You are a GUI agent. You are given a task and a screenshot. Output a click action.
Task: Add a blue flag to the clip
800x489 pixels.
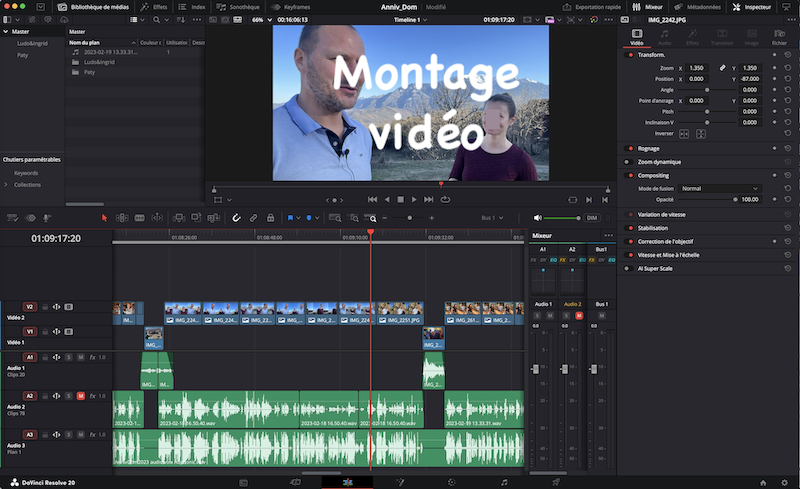click(290, 218)
